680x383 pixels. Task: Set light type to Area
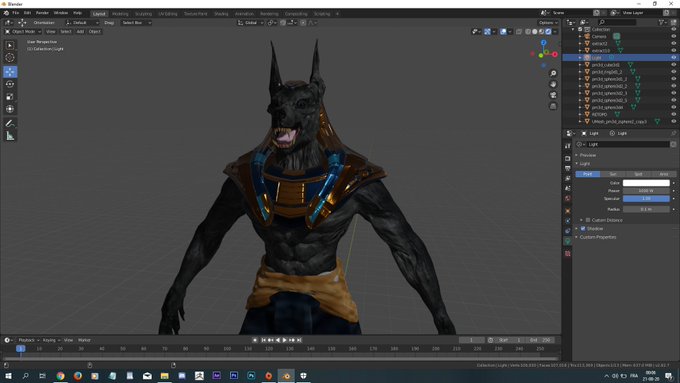(x=664, y=174)
